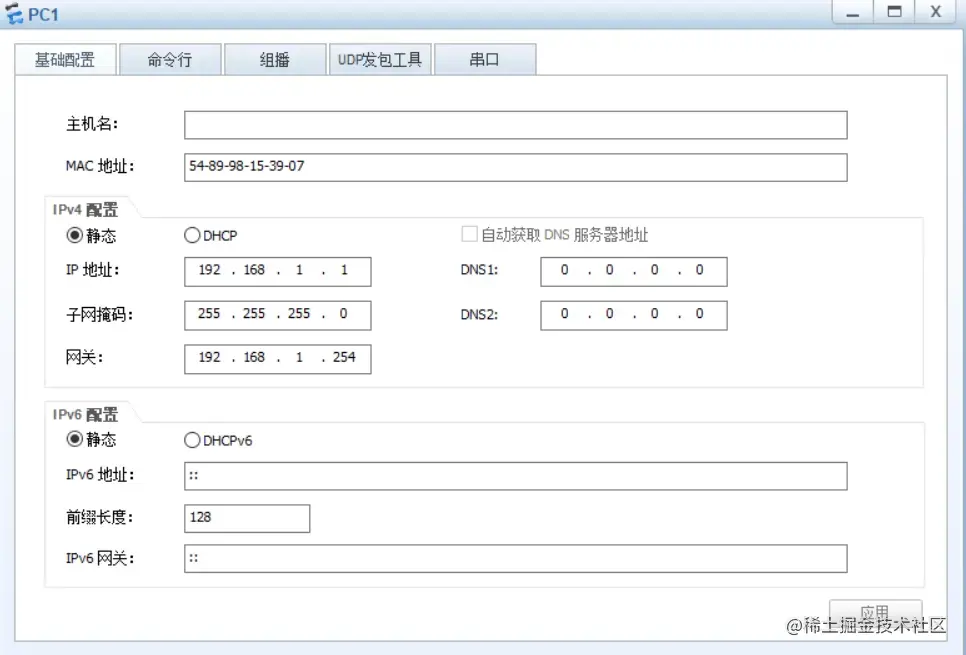Viewport: 966px width, 655px height.
Task: Switch to the 基础配置 tab
Action: (65, 60)
